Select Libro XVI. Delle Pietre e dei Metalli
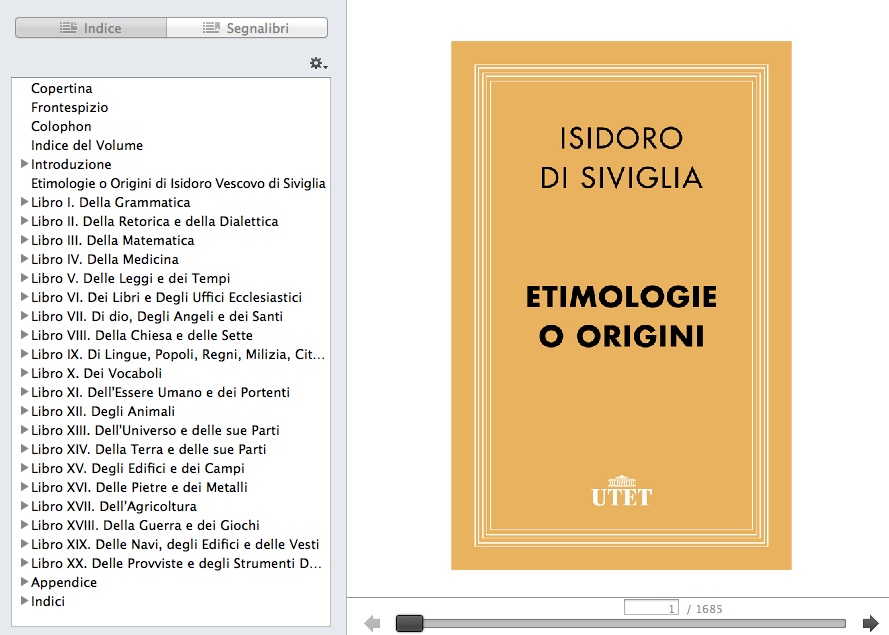Image resolution: width=889 pixels, height=635 pixels. point(139,487)
